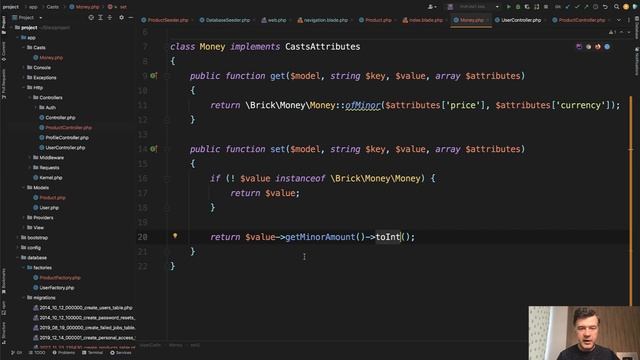640x360 pixels.
Task: Click Expand All in Project panel
Action: [100, 18]
